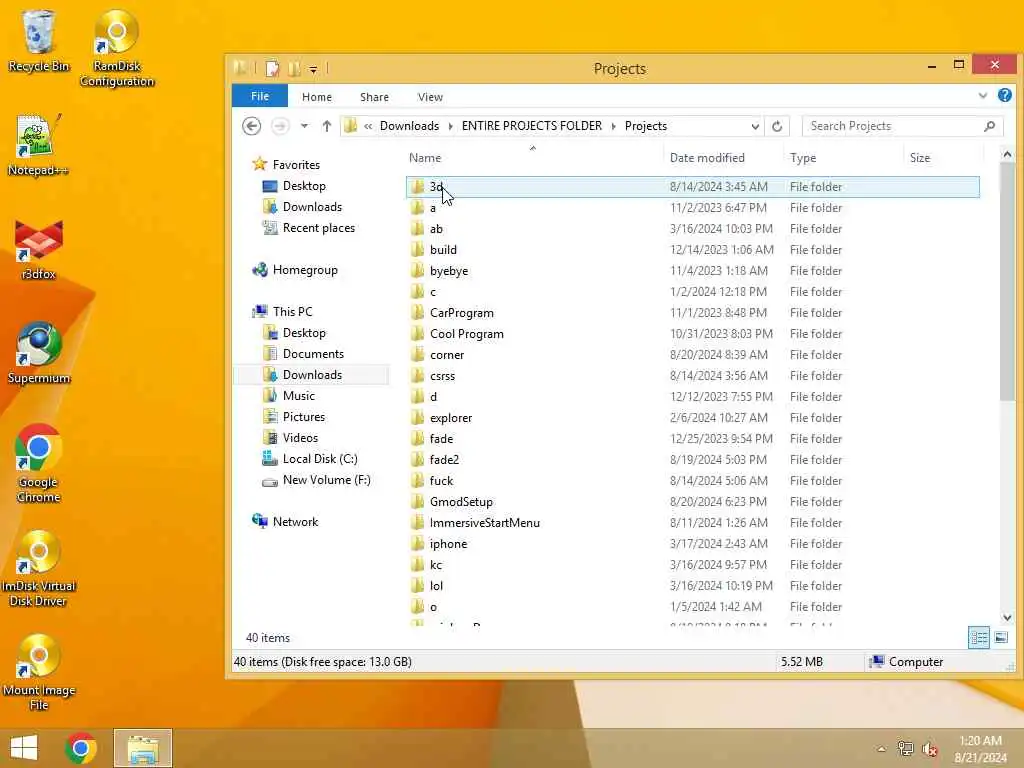Open recent locations dropdown arrow
This screenshot has height=768, width=1024.
[304, 125]
